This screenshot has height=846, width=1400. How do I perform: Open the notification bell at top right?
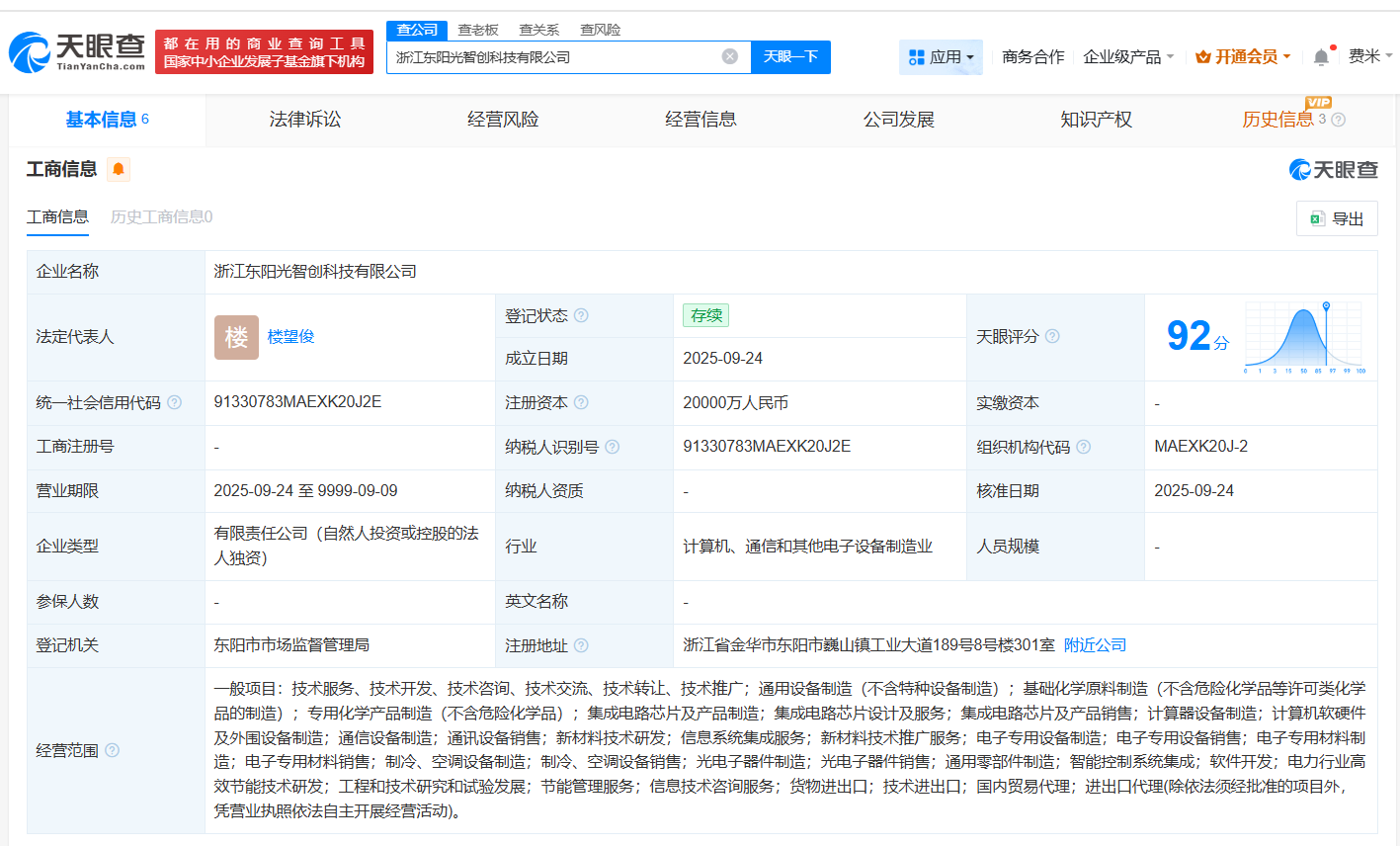[1320, 56]
